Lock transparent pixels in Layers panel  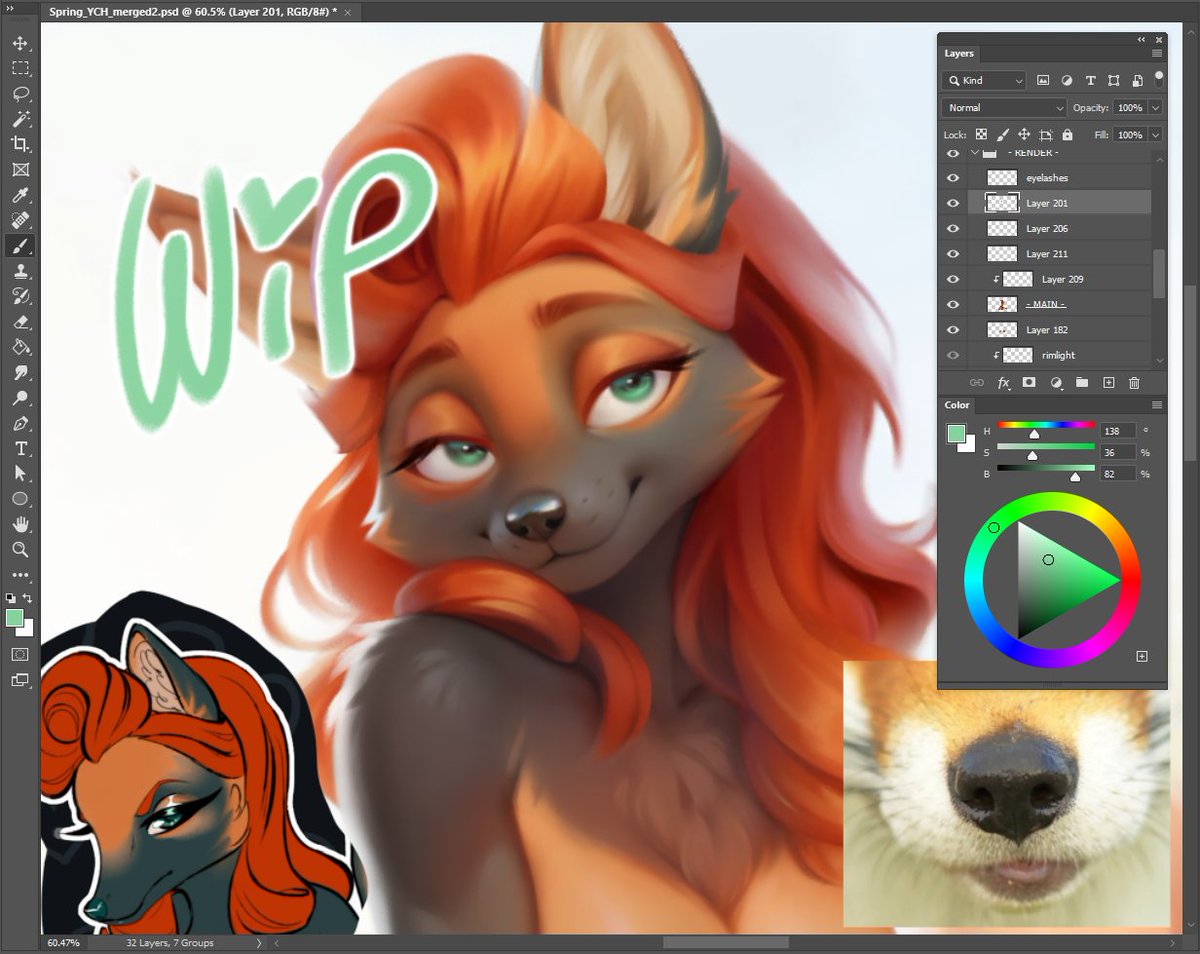click(981, 135)
